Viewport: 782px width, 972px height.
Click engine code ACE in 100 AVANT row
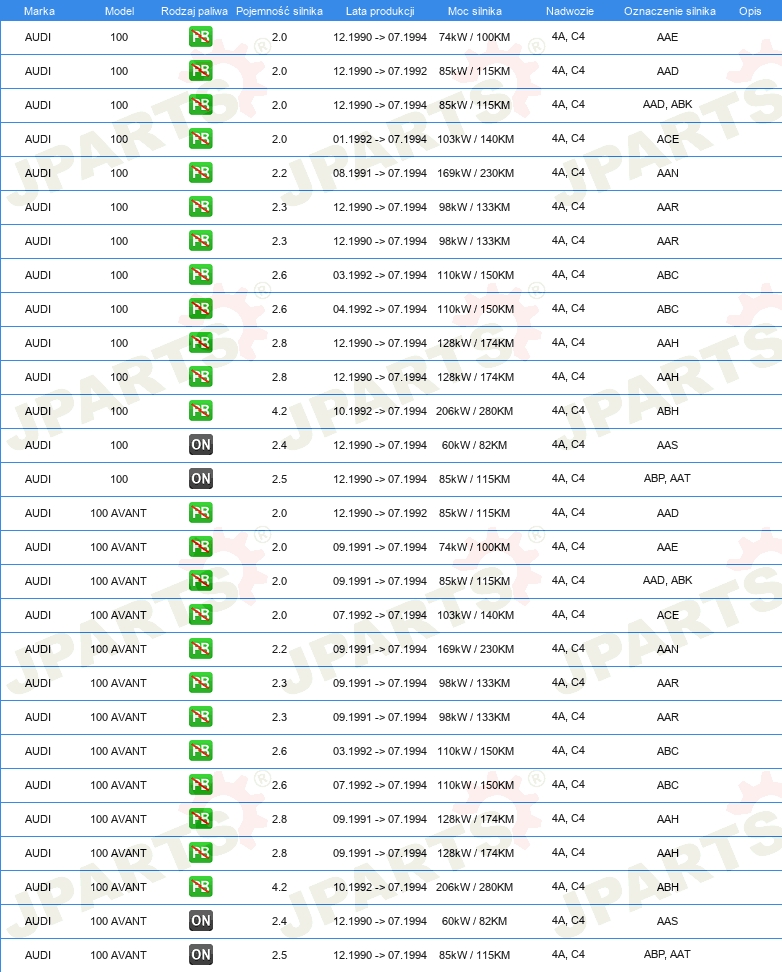pyautogui.click(x=667, y=615)
